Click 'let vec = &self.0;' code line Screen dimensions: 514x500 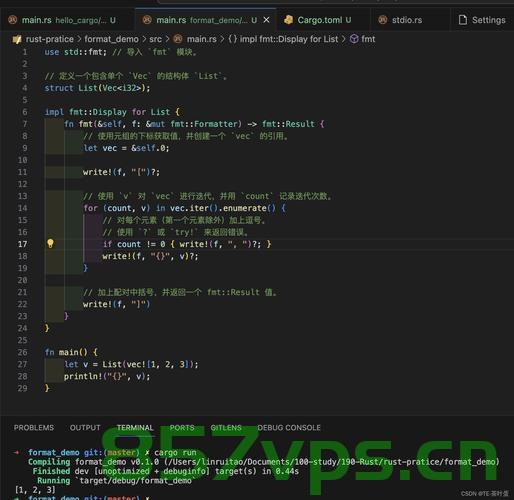126,148
